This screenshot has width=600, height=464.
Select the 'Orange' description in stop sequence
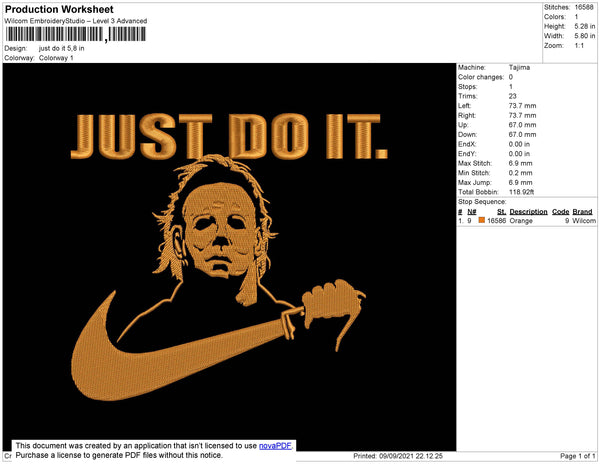tap(521, 221)
